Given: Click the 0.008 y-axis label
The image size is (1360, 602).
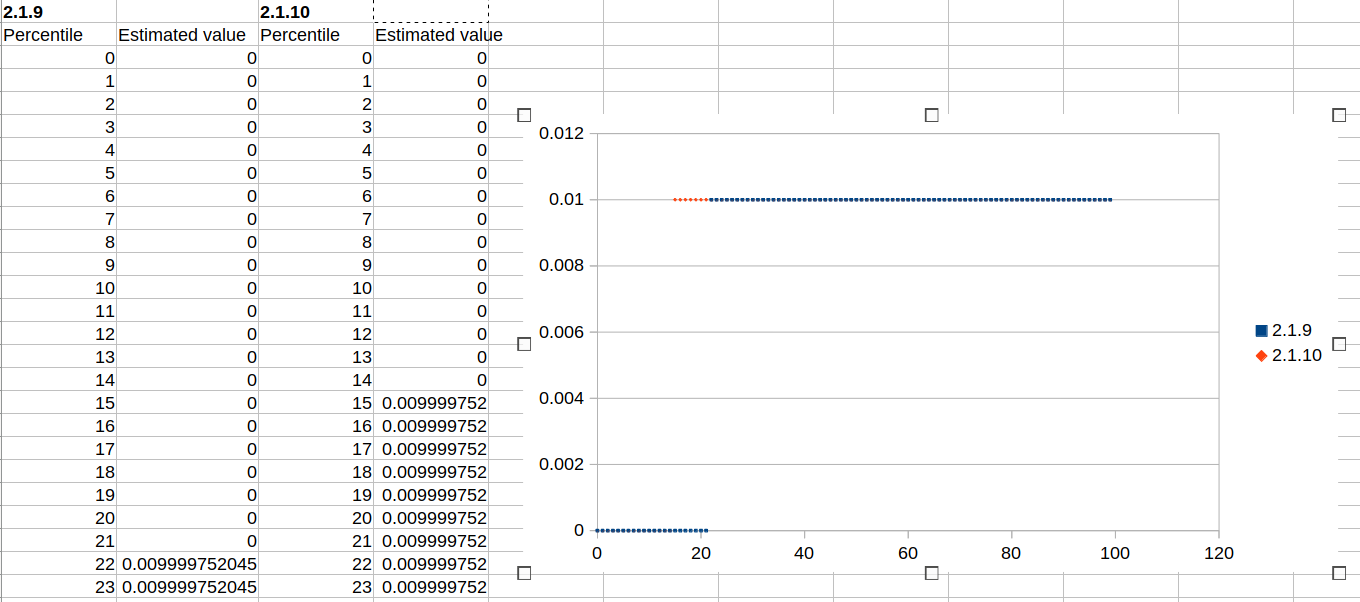Looking at the screenshot, I should [x=561, y=265].
